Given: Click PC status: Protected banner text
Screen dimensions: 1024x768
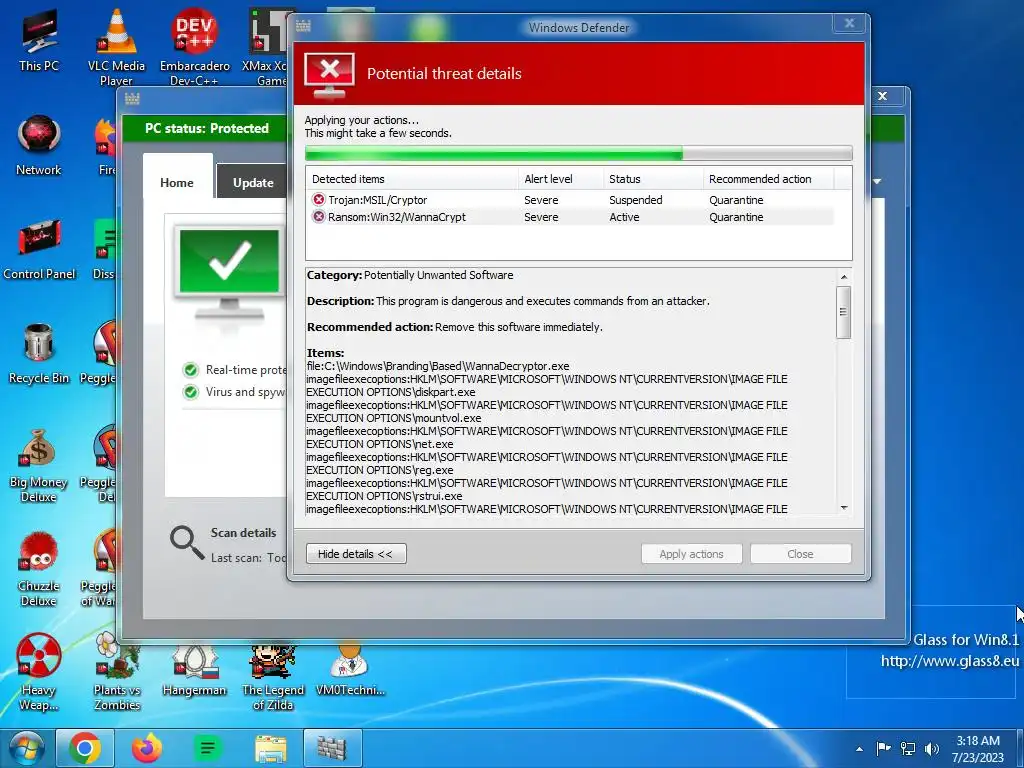Looking at the screenshot, I should pos(207,128).
